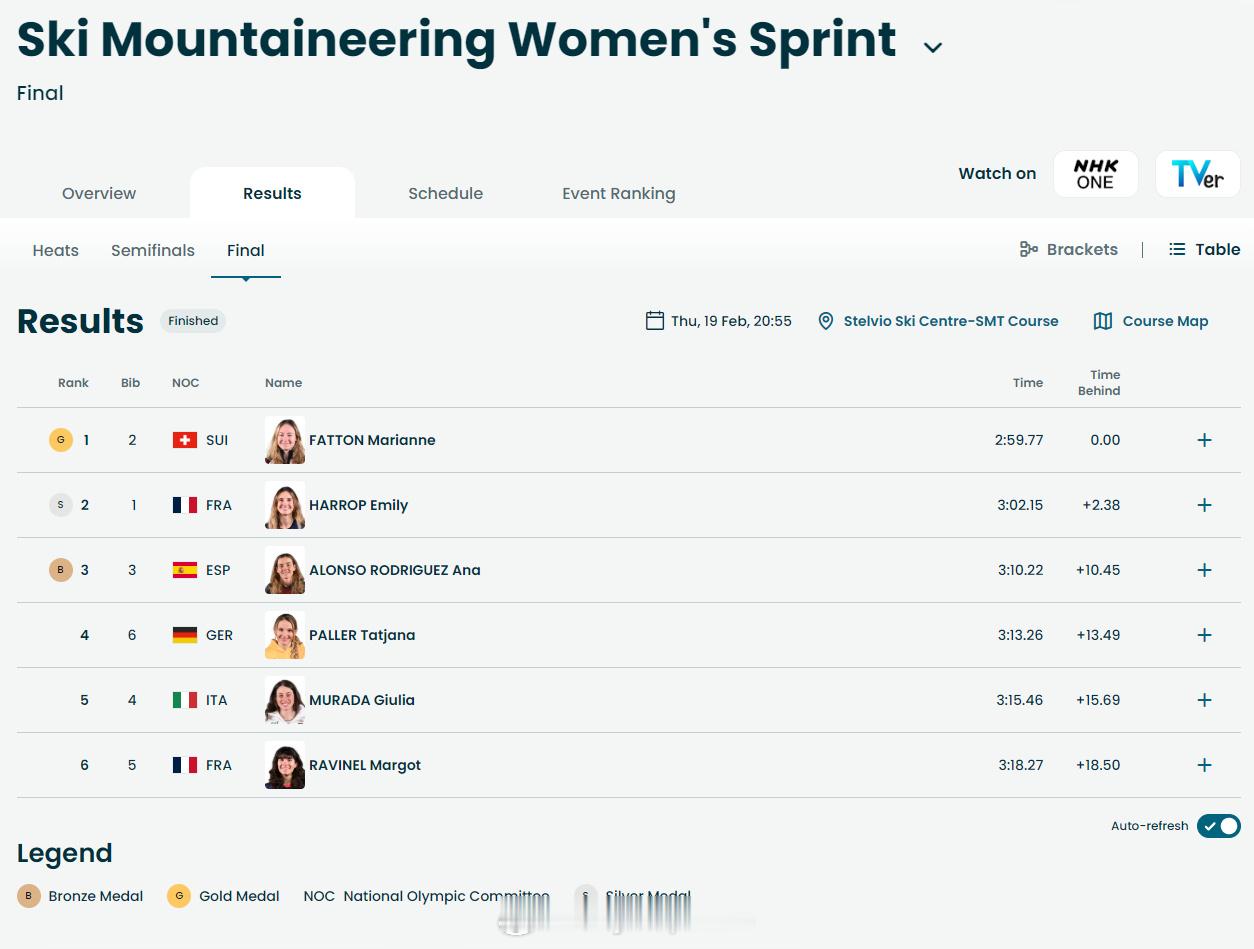
Task: Open the Overview tab
Action: tap(99, 194)
